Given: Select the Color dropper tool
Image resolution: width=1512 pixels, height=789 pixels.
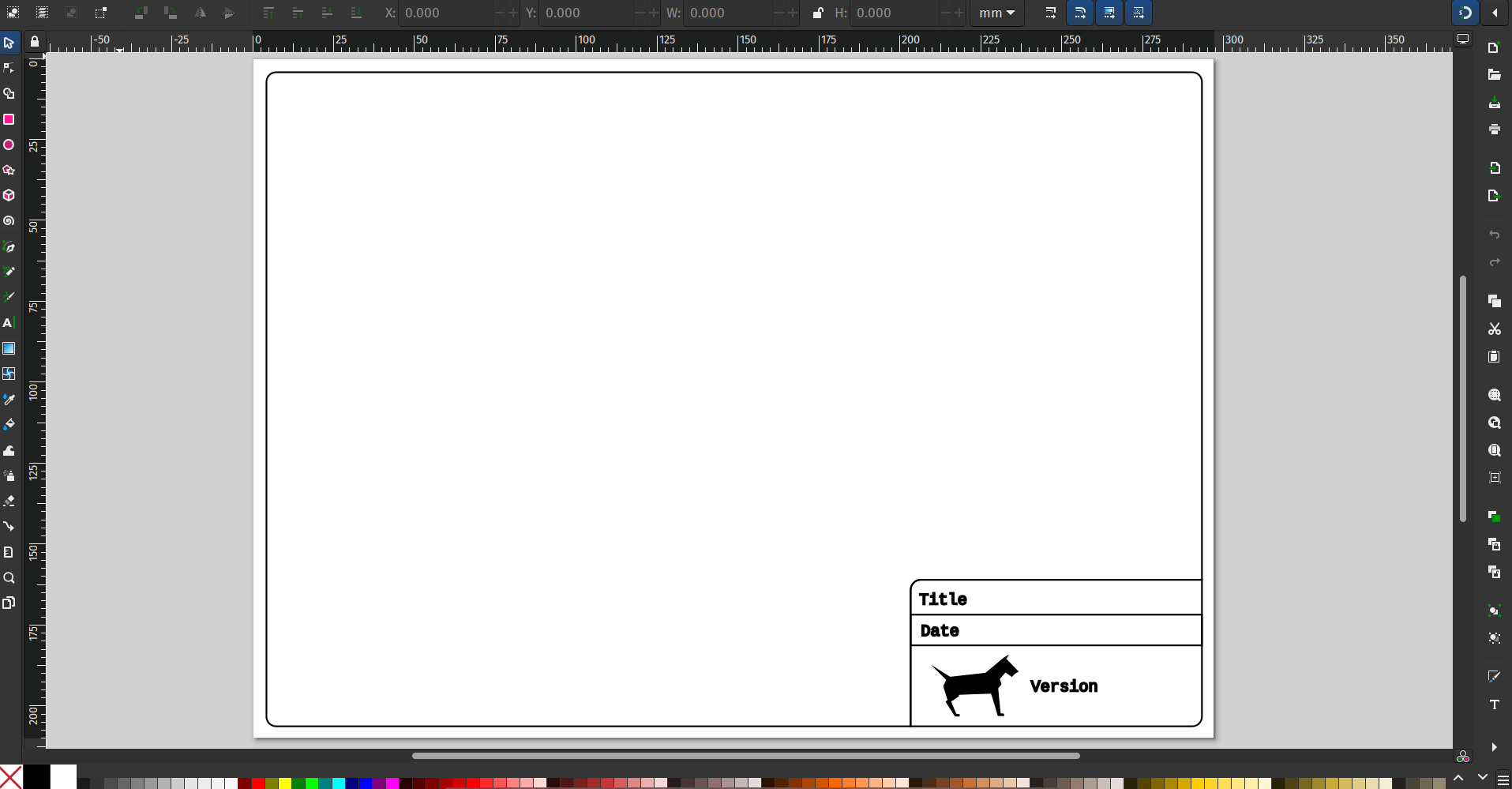Looking at the screenshot, I should pyautogui.click(x=9, y=400).
